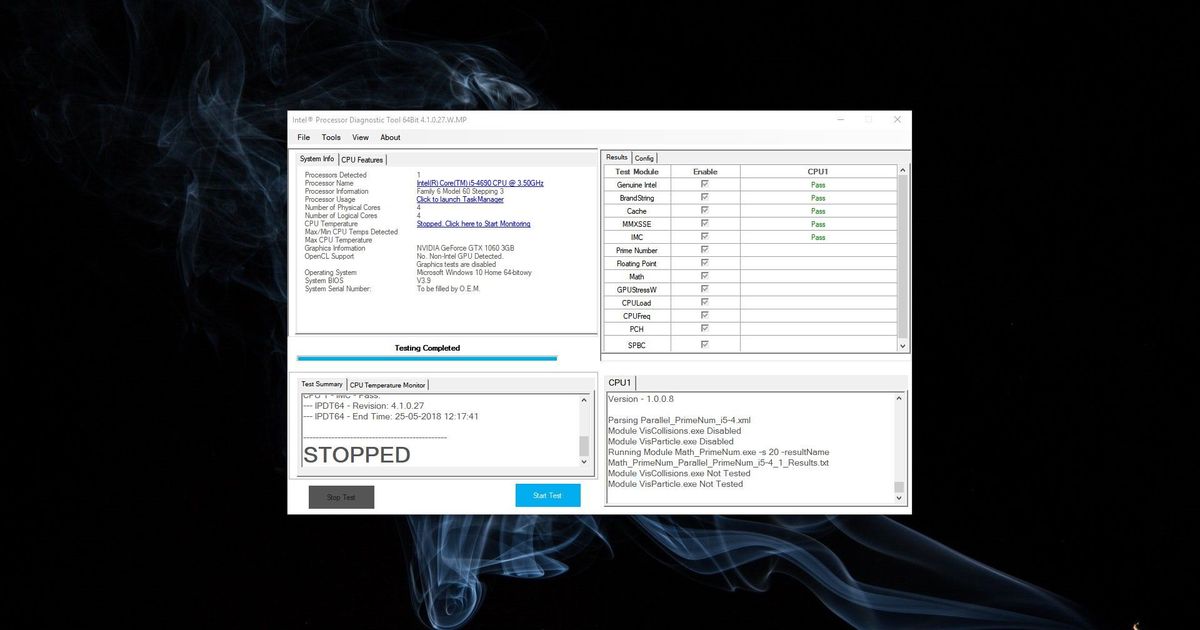Toggle the IMC enable checkbox
The image size is (1200, 630).
(x=705, y=237)
